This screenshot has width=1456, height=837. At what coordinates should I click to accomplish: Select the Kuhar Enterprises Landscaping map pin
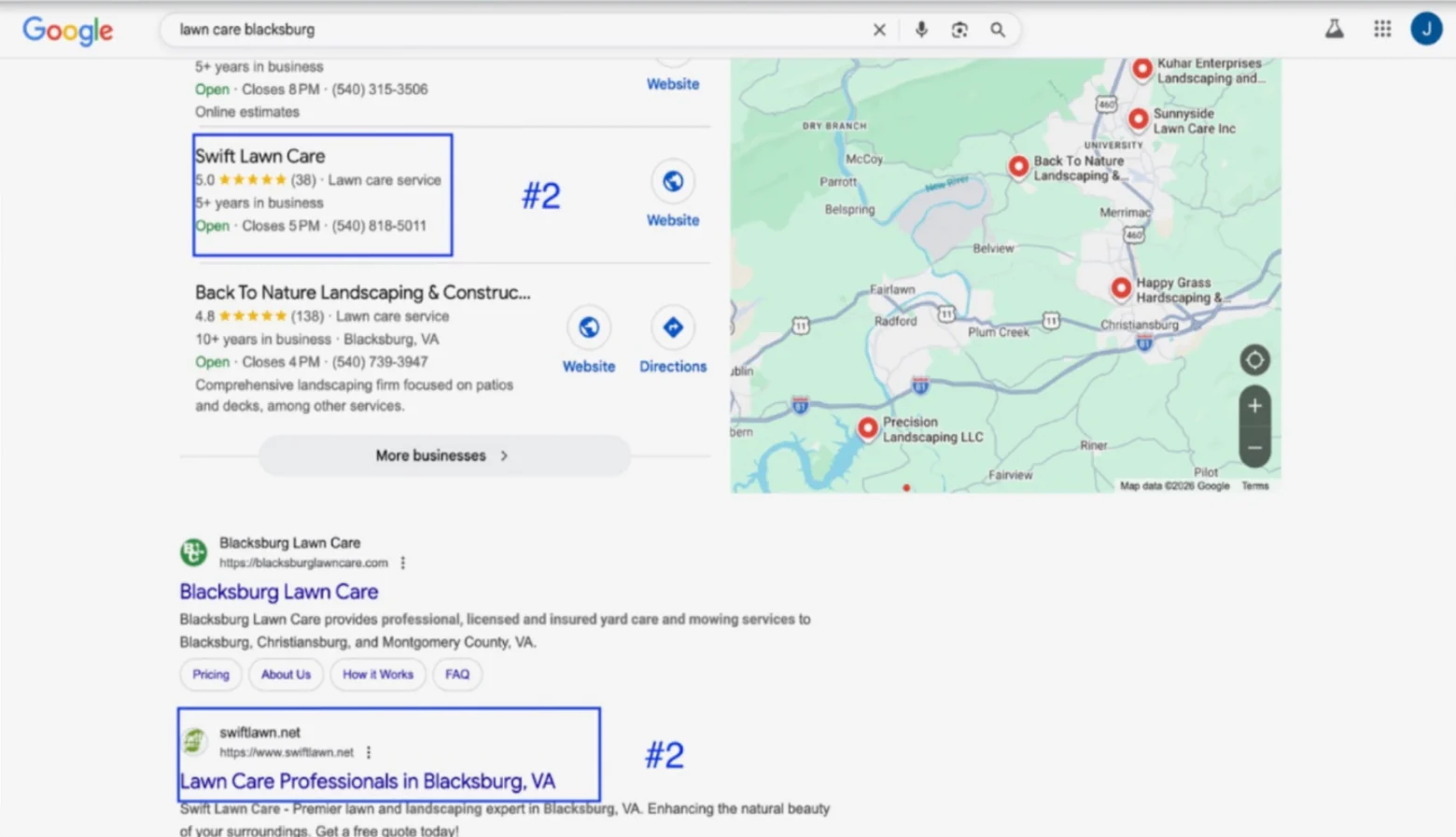click(1141, 69)
